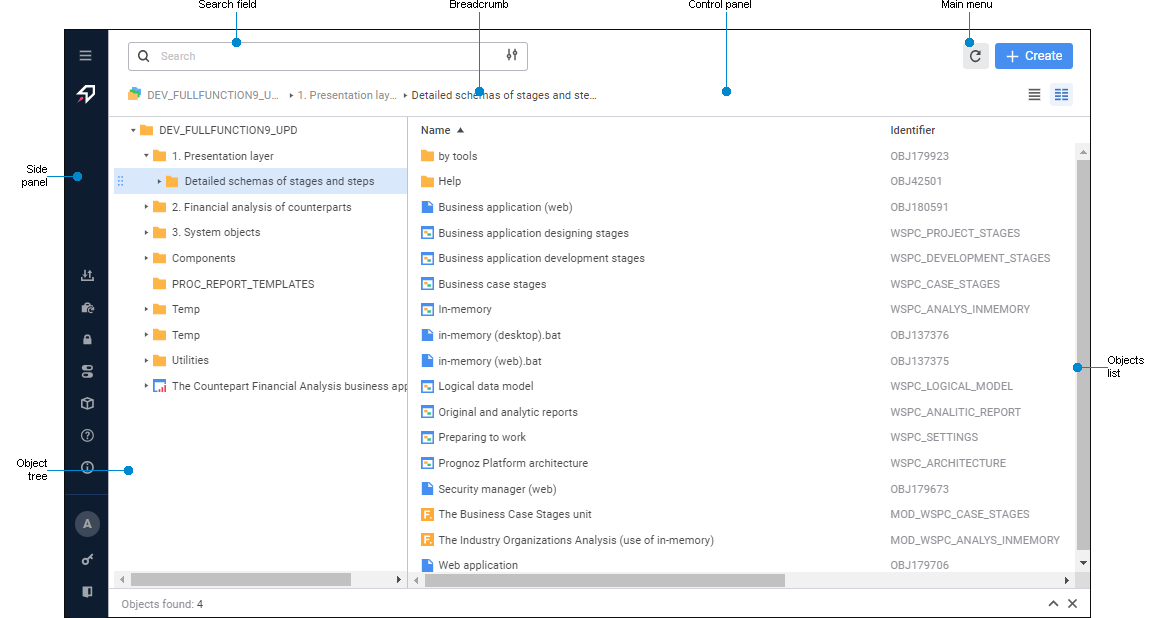Screen dimensions: 1154x618
Task: Click the info icon in sidebar
Action: coord(87,467)
